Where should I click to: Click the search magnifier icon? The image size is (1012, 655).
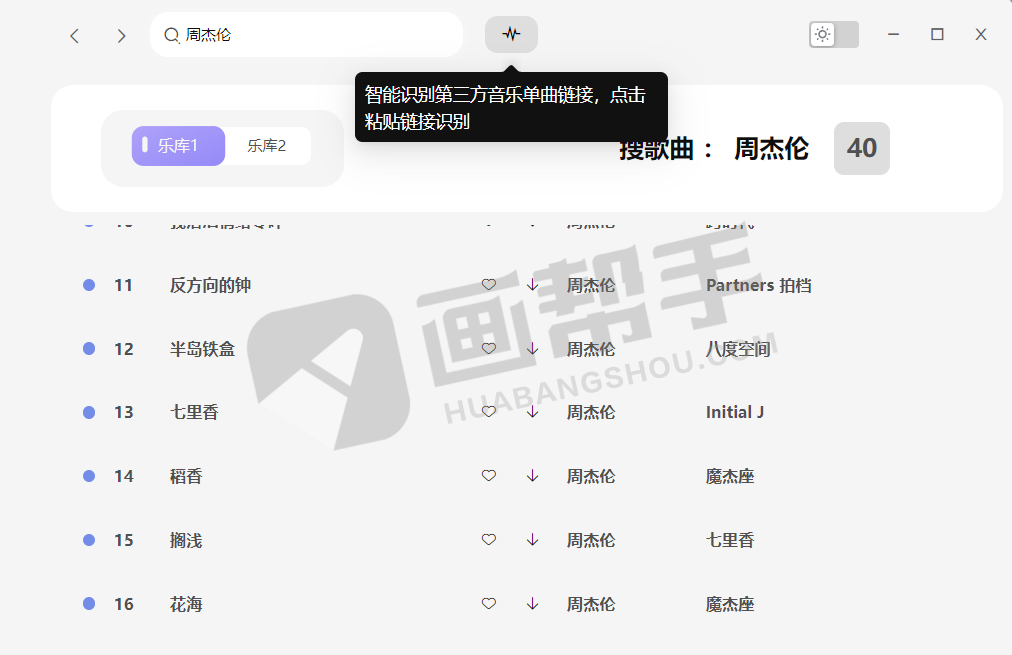(171, 35)
